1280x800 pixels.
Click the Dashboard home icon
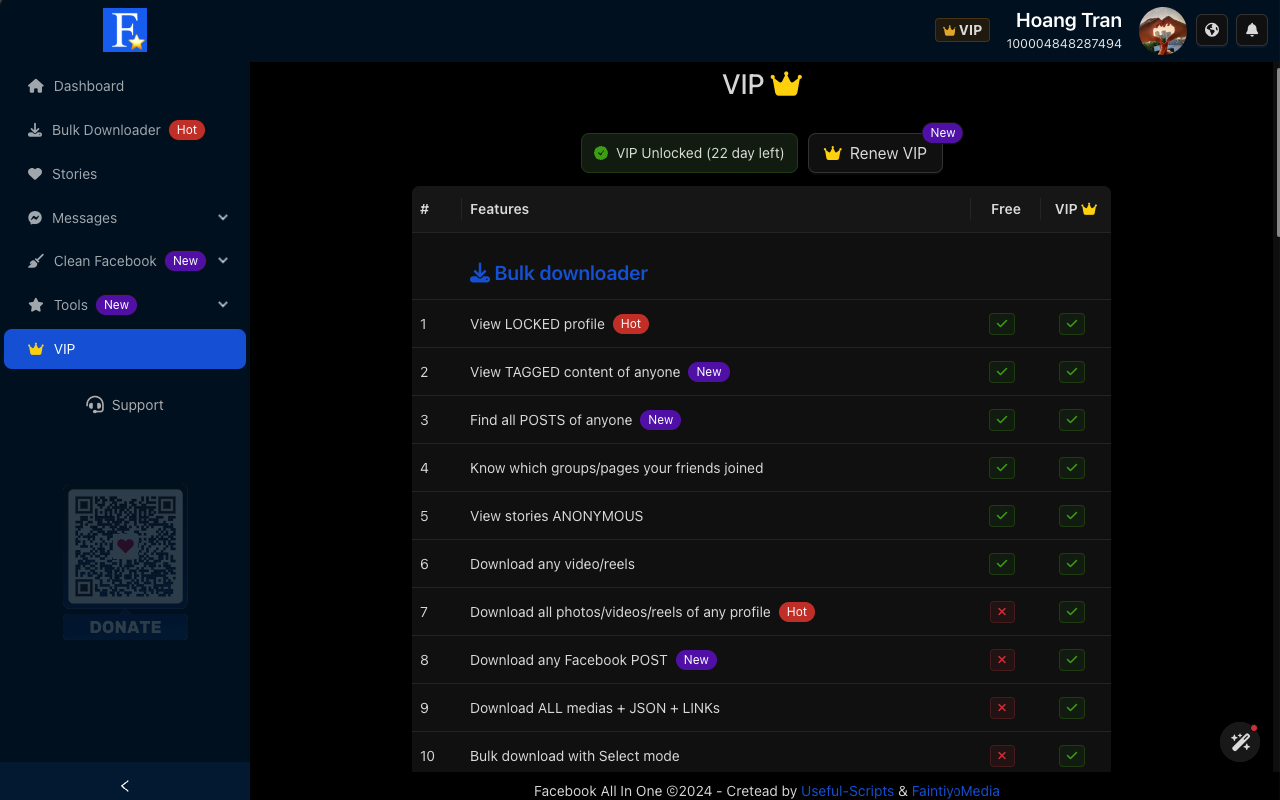(36, 86)
